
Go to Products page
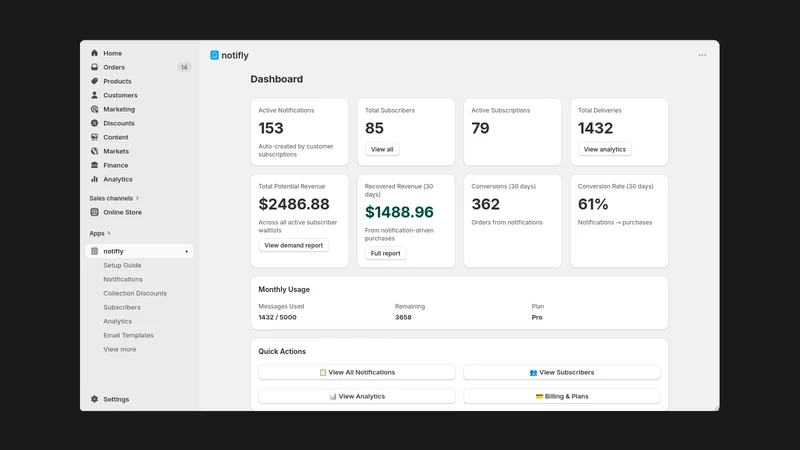click(117, 81)
